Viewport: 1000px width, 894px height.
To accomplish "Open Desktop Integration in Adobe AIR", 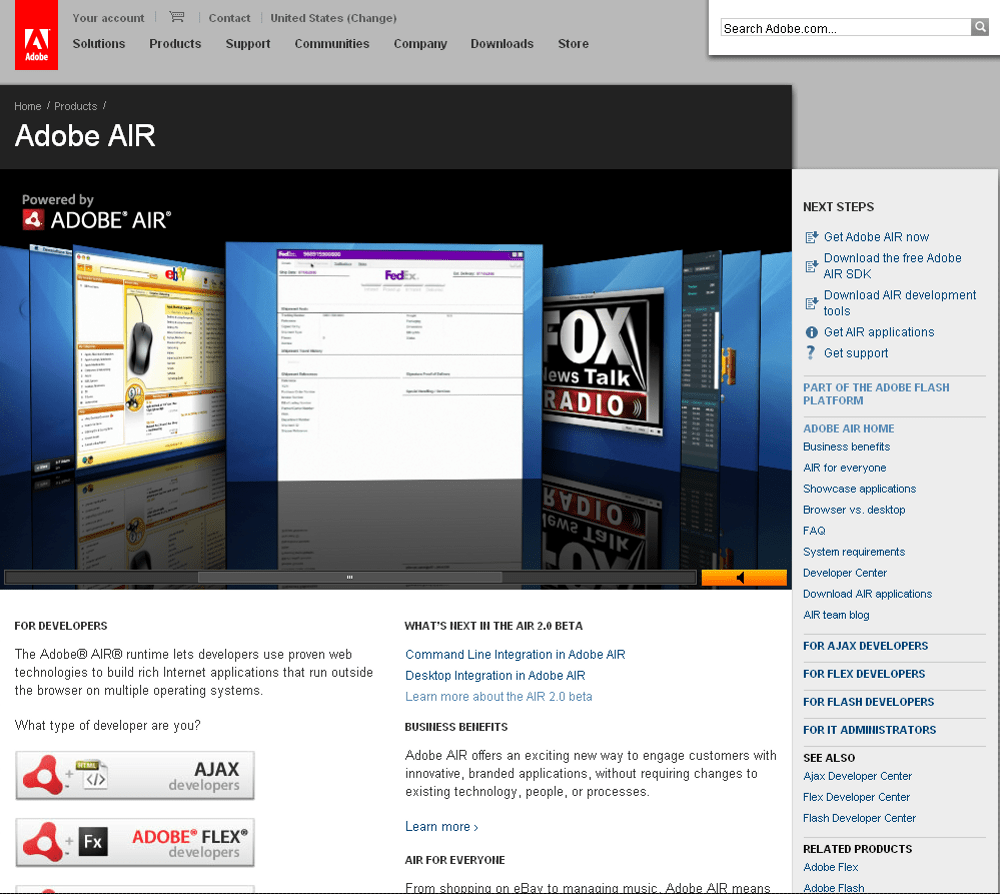I will click(x=495, y=675).
